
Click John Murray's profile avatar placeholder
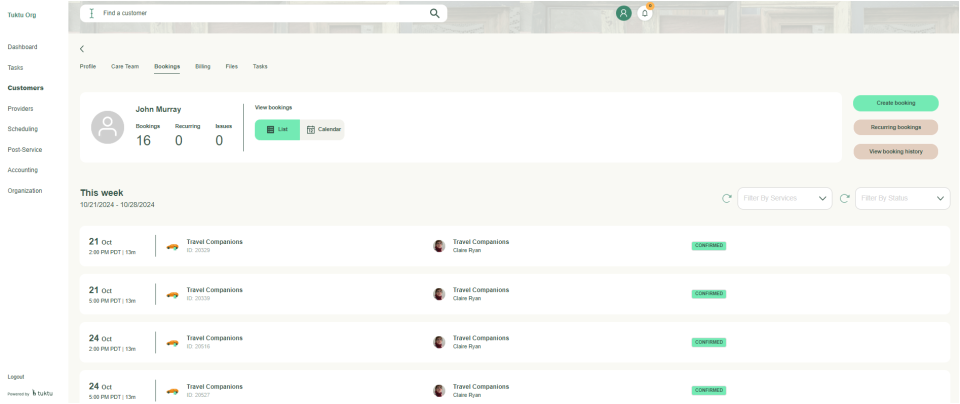(x=108, y=127)
